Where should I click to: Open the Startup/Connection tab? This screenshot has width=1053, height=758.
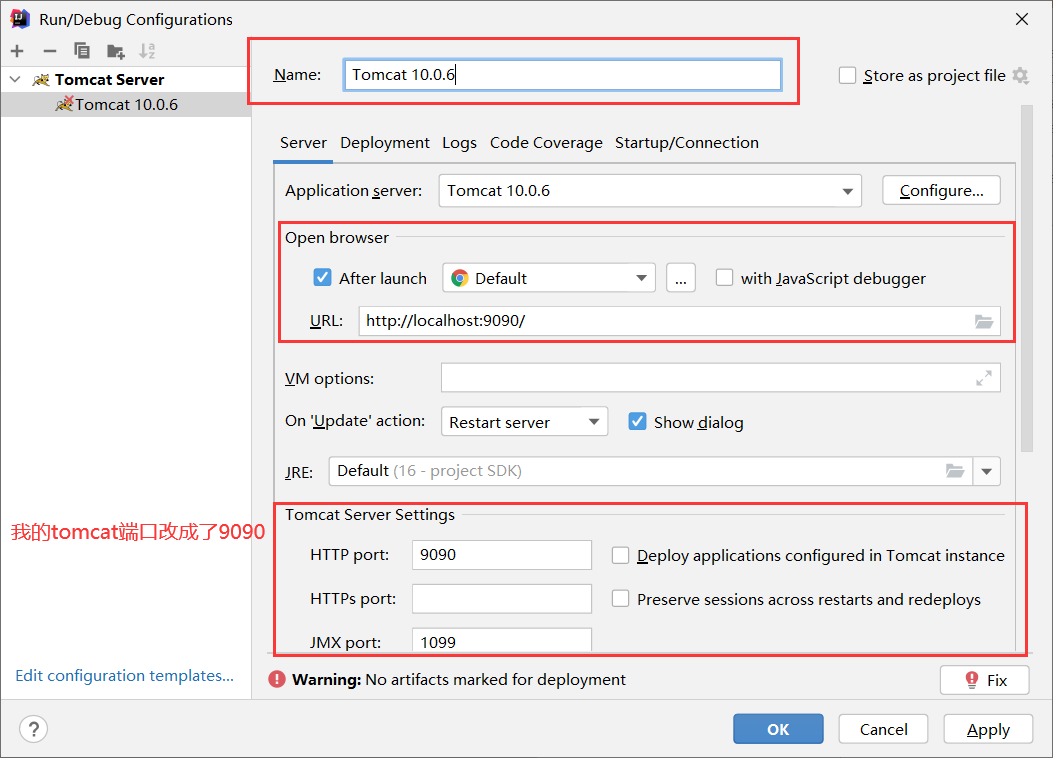pyautogui.click(x=687, y=143)
